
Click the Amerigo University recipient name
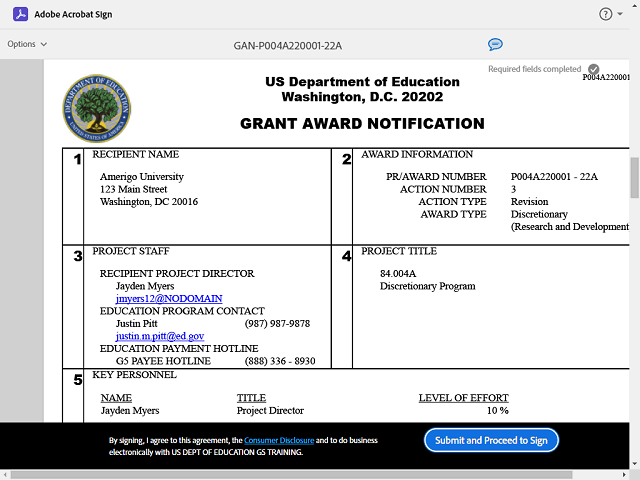142,177
